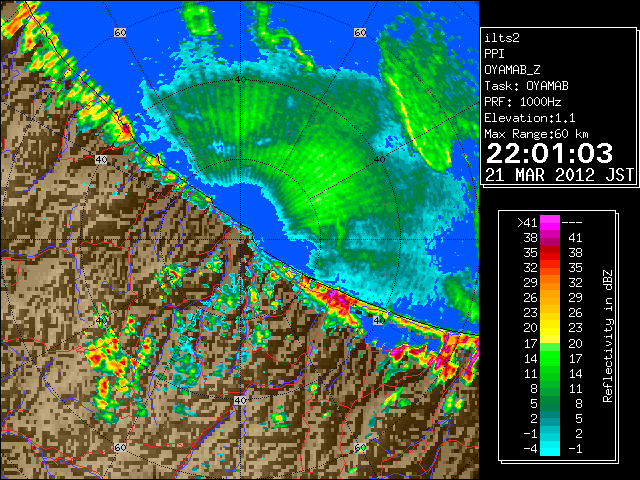Click the PRF: 1000Hz value
The height and width of the screenshot is (480, 640).
[x=522, y=102]
